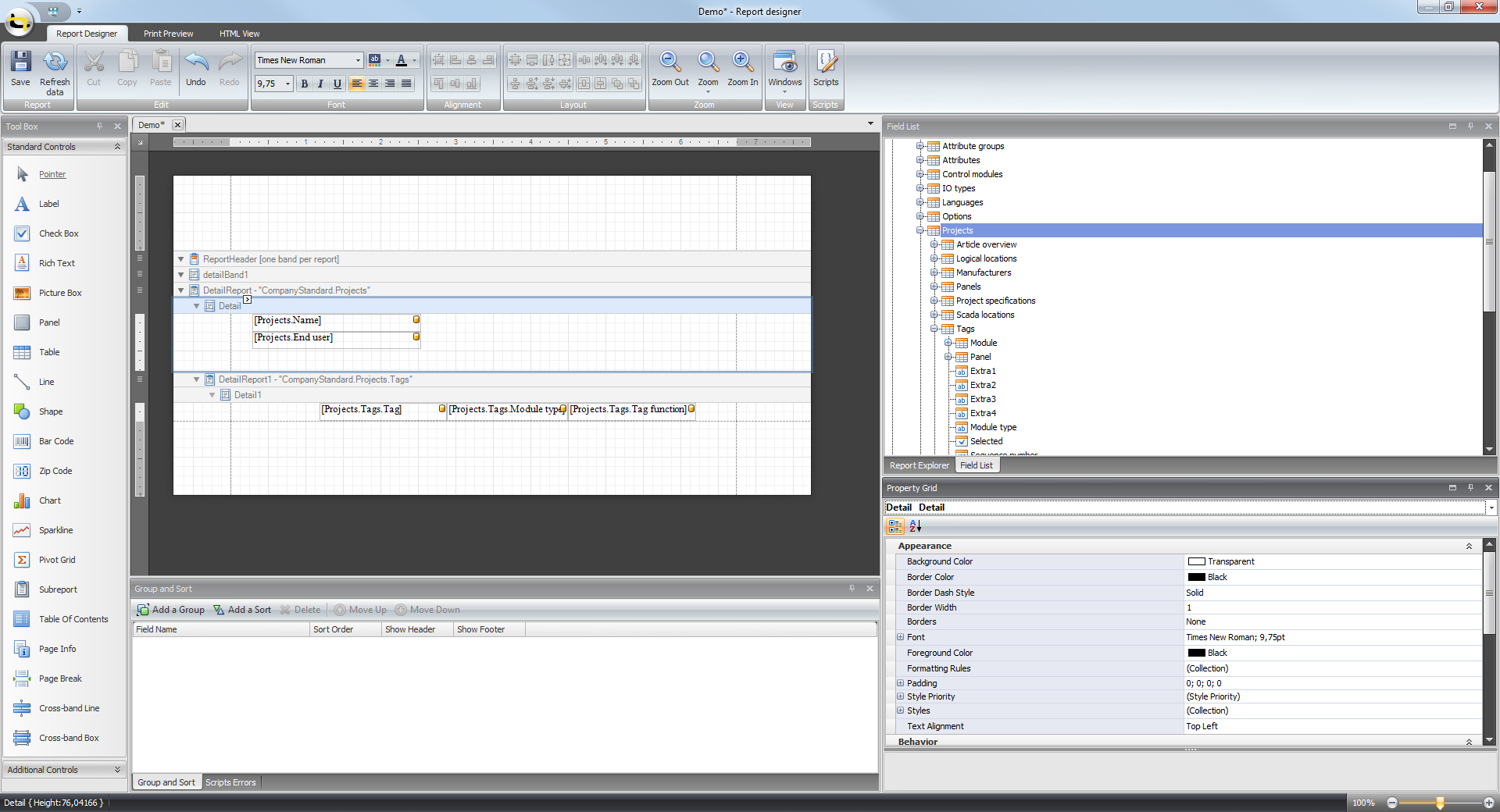Click the zoom slider handle in status bar
Viewport: 1500px width, 812px height.
pyautogui.click(x=1440, y=803)
